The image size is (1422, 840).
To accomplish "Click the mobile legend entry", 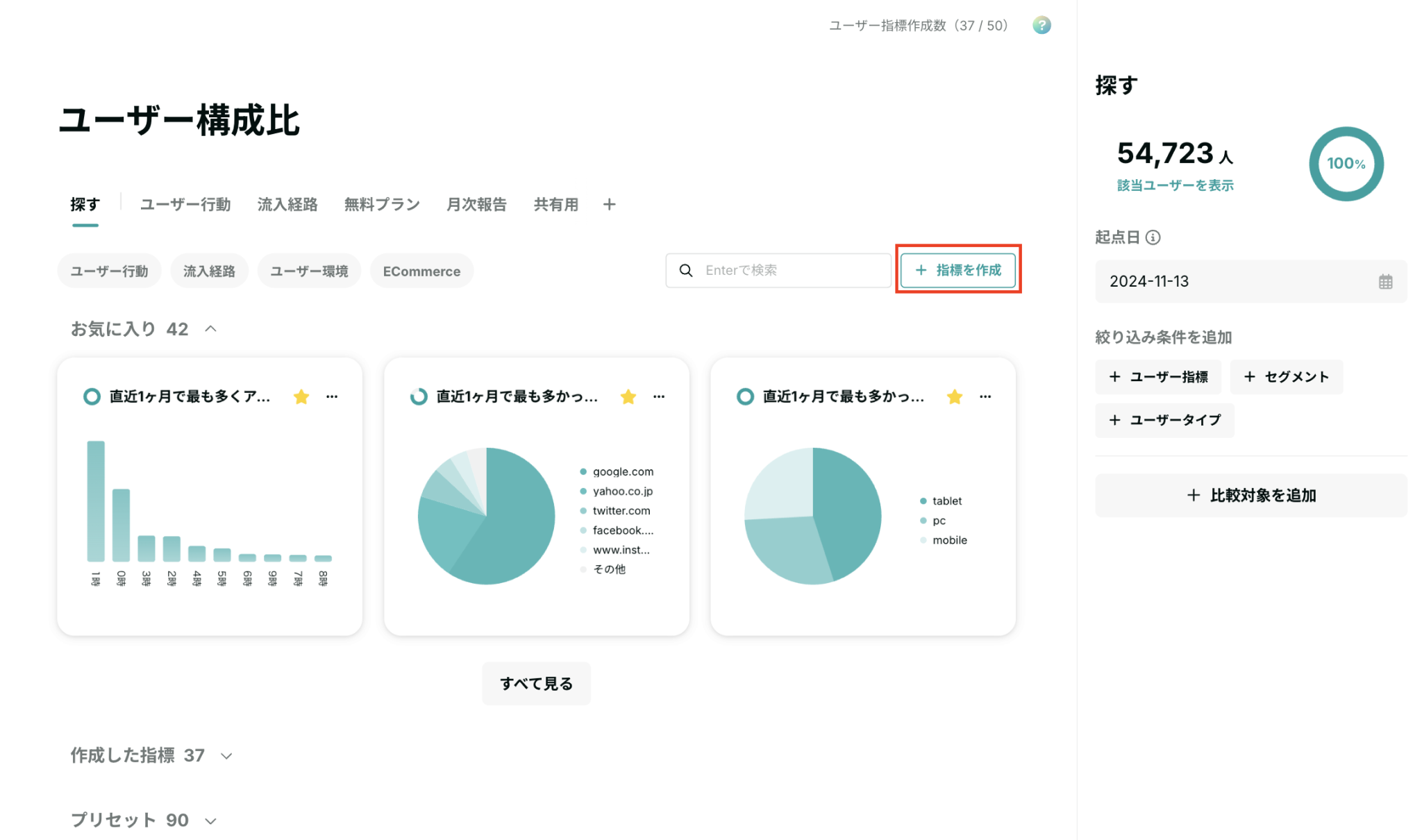I will click(944, 540).
